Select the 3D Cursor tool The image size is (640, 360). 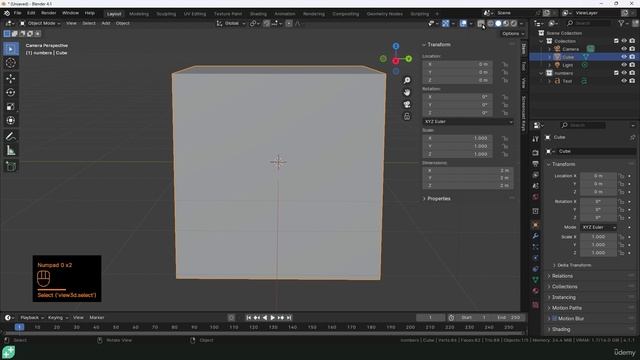11,63
